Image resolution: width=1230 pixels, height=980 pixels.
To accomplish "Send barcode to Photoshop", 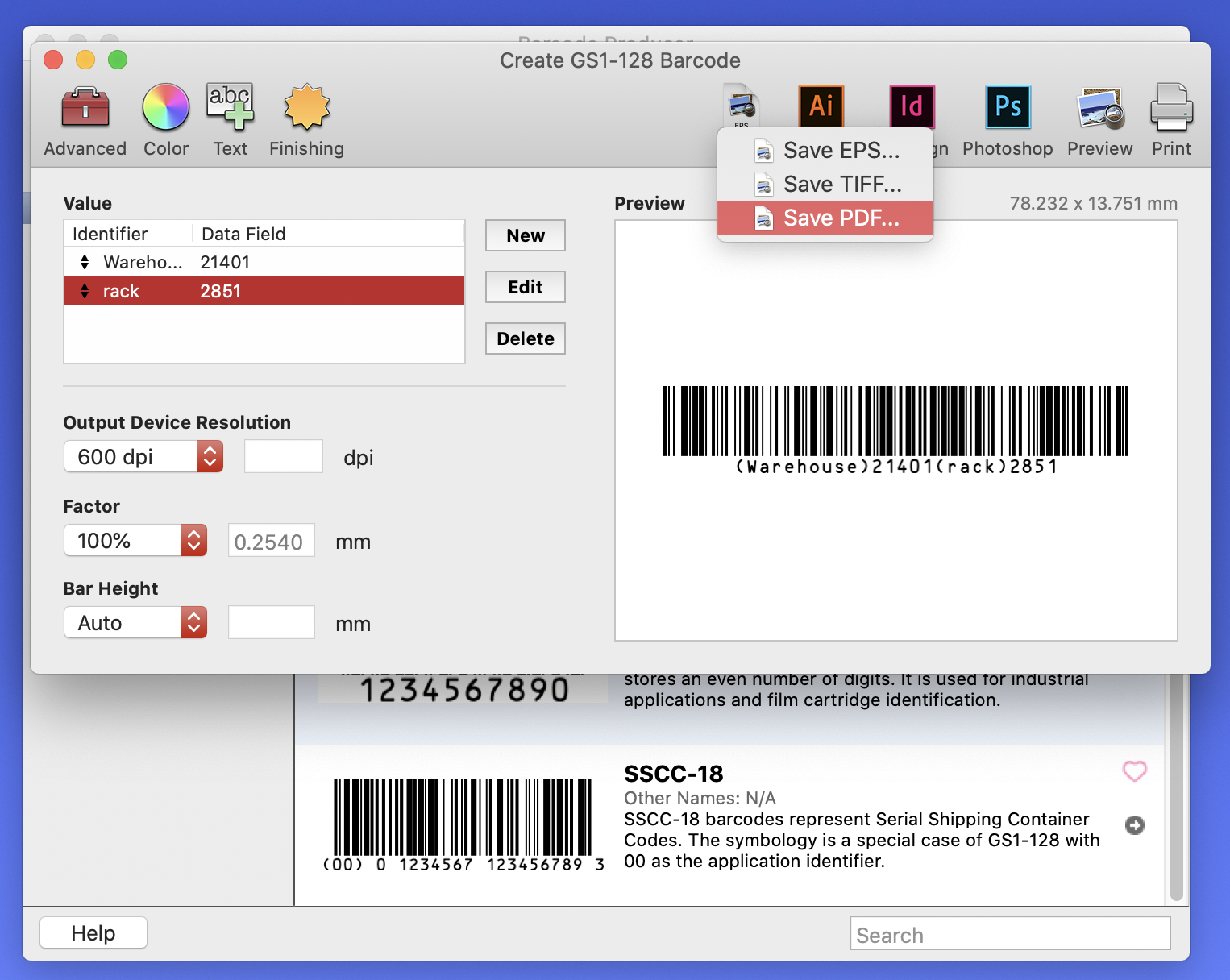I will click(1008, 106).
